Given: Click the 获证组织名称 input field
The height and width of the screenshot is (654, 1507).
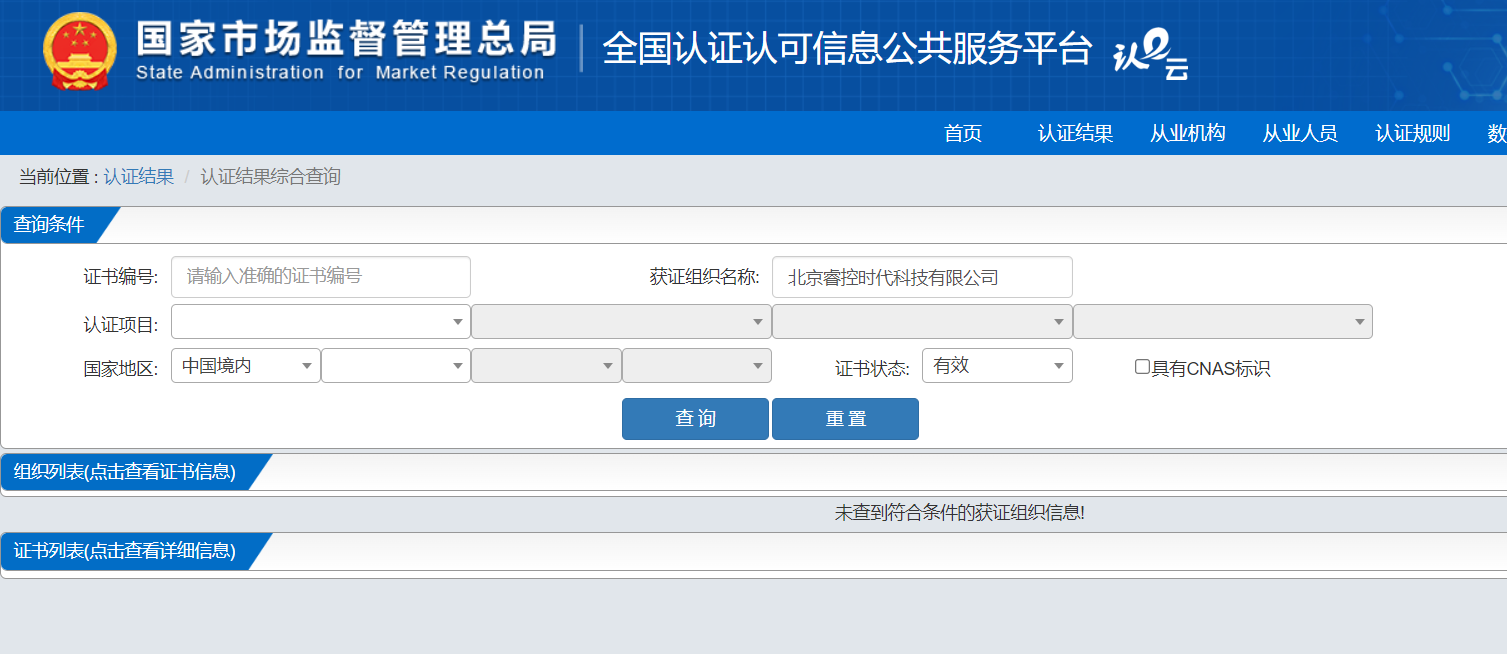Looking at the screenshot, I should point(922,277).
